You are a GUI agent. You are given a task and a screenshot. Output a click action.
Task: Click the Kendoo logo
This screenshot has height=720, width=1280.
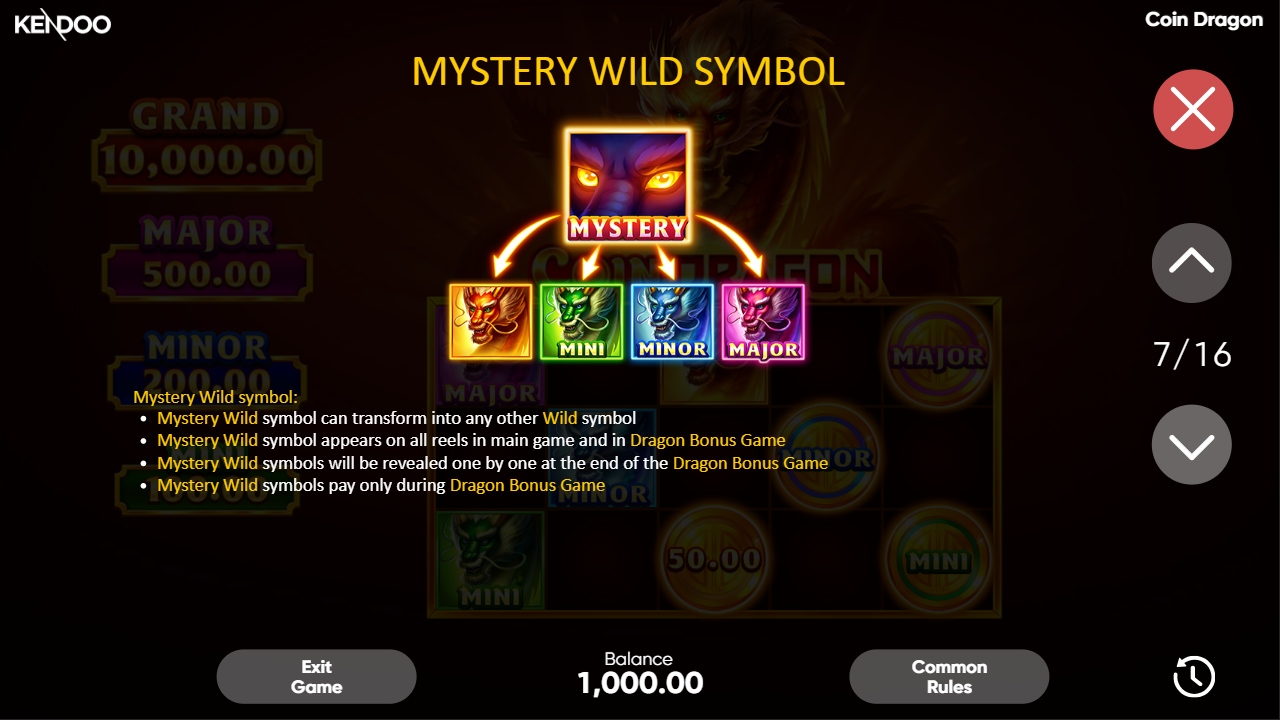pyautogui.click(x=63, y=24)
